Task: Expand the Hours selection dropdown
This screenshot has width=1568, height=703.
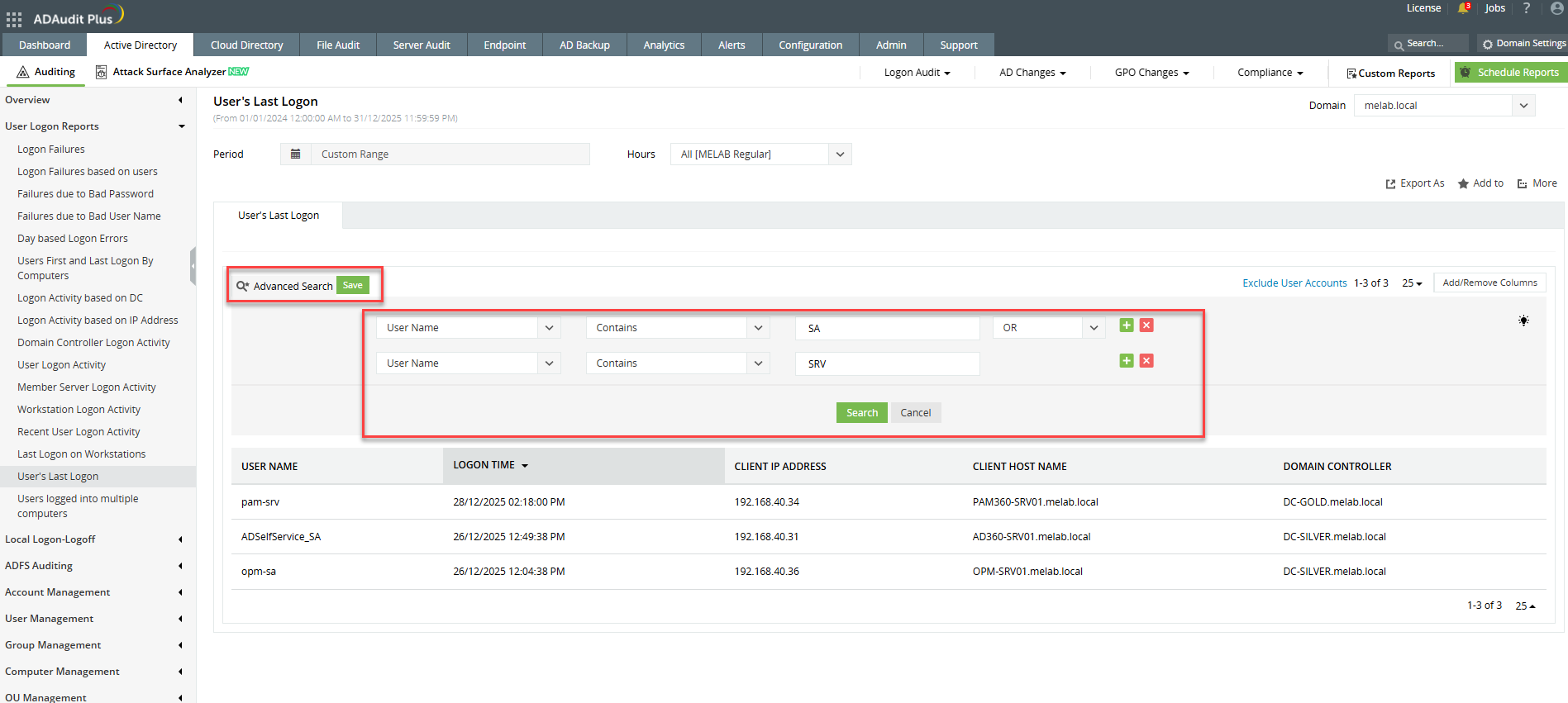Action: pos(840,154)
